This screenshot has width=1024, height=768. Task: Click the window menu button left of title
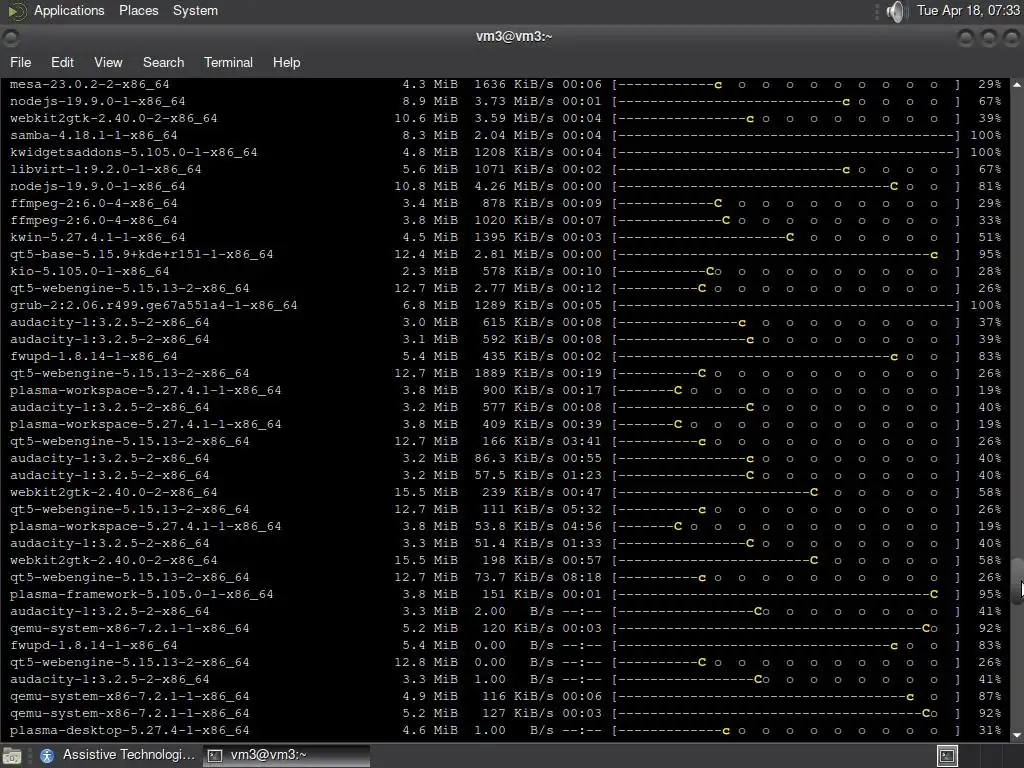click(10, 38)
